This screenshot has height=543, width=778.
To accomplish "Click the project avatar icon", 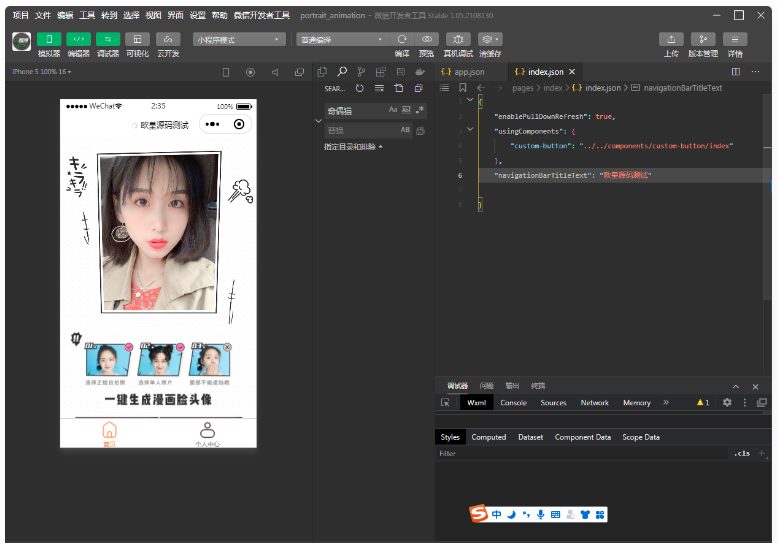I will (21, 42).
